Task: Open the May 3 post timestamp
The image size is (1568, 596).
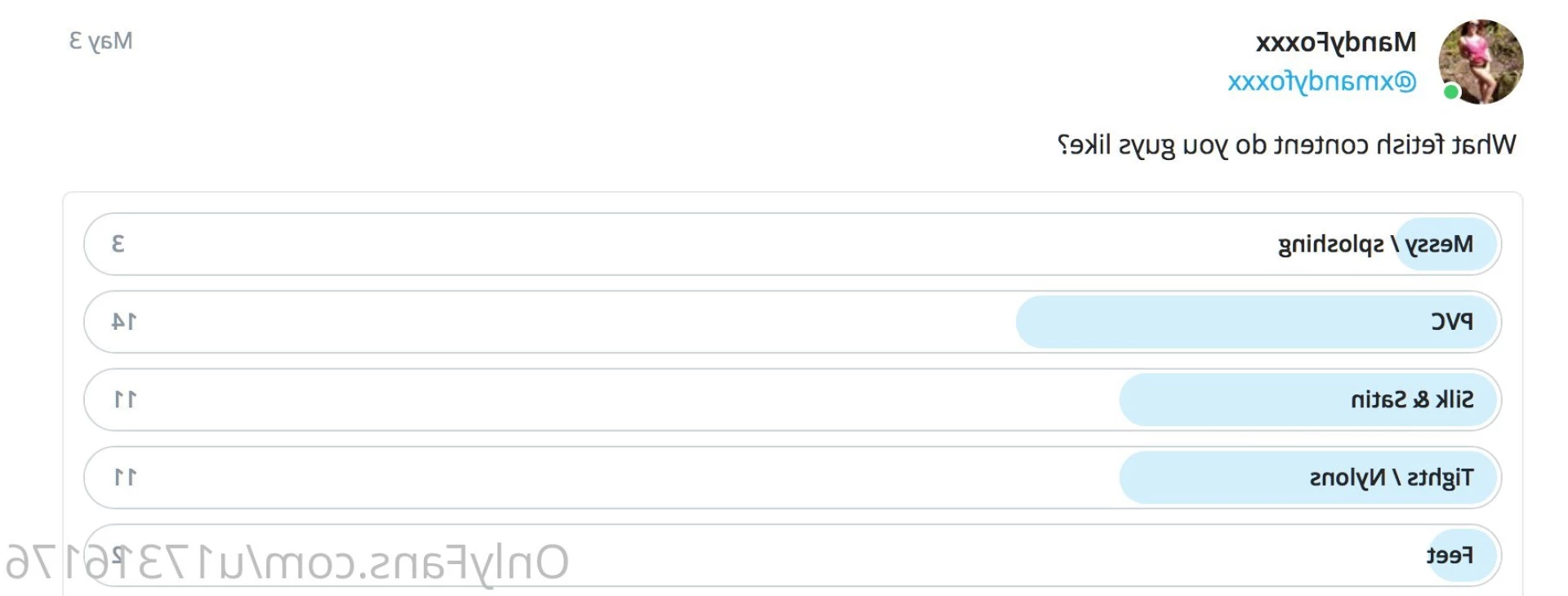Action: tap(100, 41)
